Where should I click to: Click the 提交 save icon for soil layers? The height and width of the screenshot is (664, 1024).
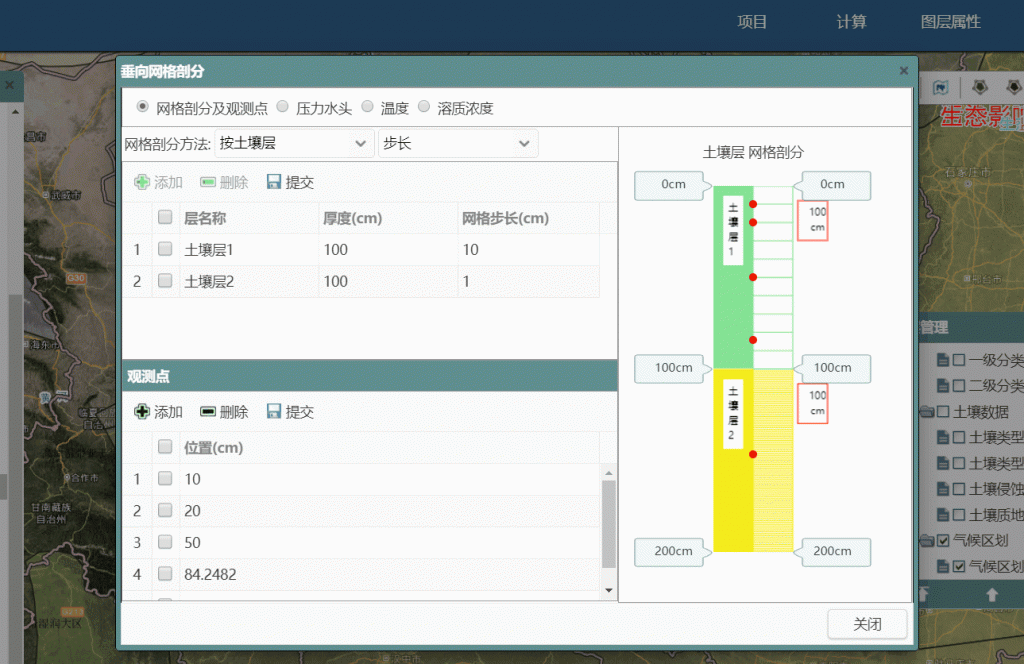pos(274,183)
